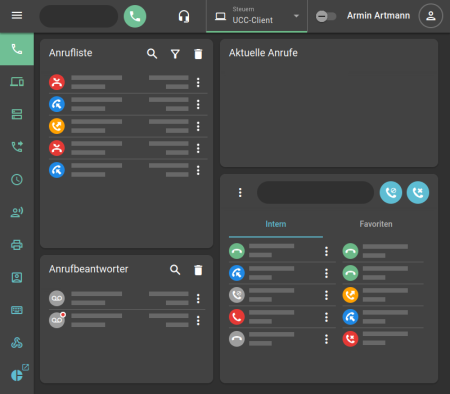
Task: Click the unread voicemail icon with red dot
Action: tap(57, 320)
